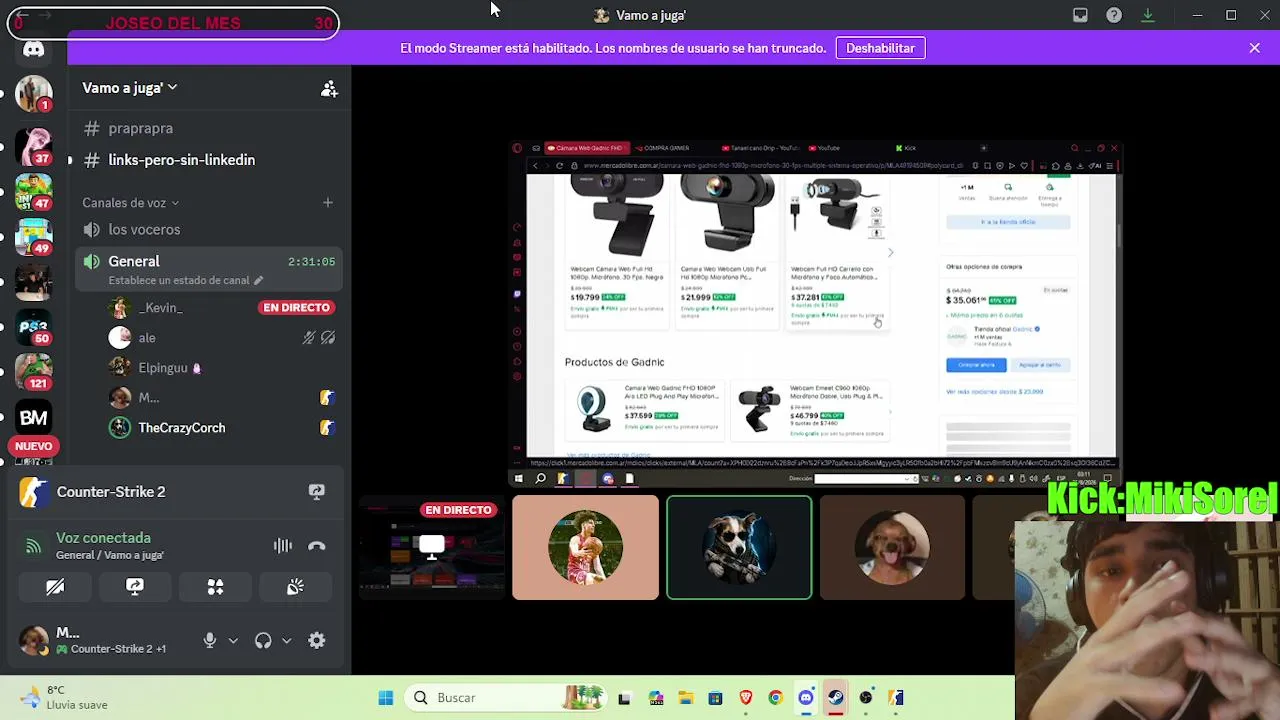Open the soundboard in voice controls
Image resolution: width=1280 pixels, height=720 pixels.
click(295, 587)
